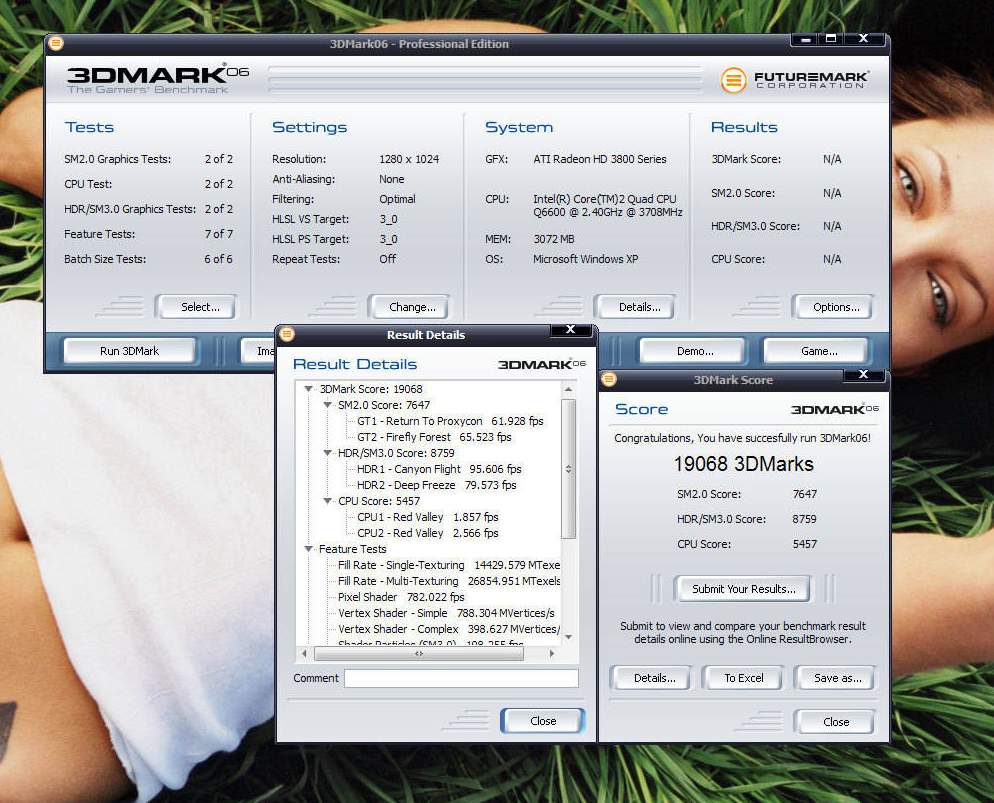The height and width of the screenshot is (803, 994).
Task: Open system Details... in main window
Action: 636,307
